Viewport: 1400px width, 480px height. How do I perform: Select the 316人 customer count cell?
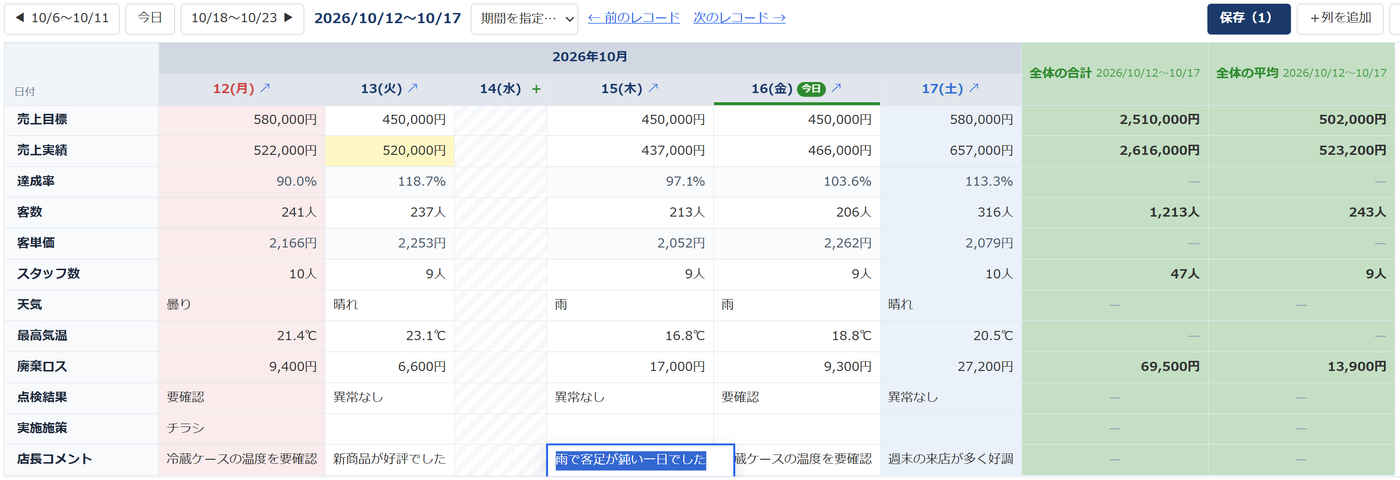(951, 213)
